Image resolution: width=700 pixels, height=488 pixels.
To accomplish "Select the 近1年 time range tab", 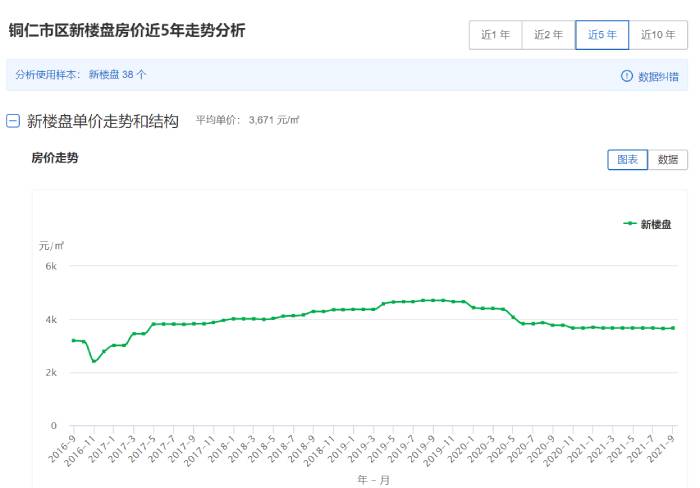I will (496, 35).
